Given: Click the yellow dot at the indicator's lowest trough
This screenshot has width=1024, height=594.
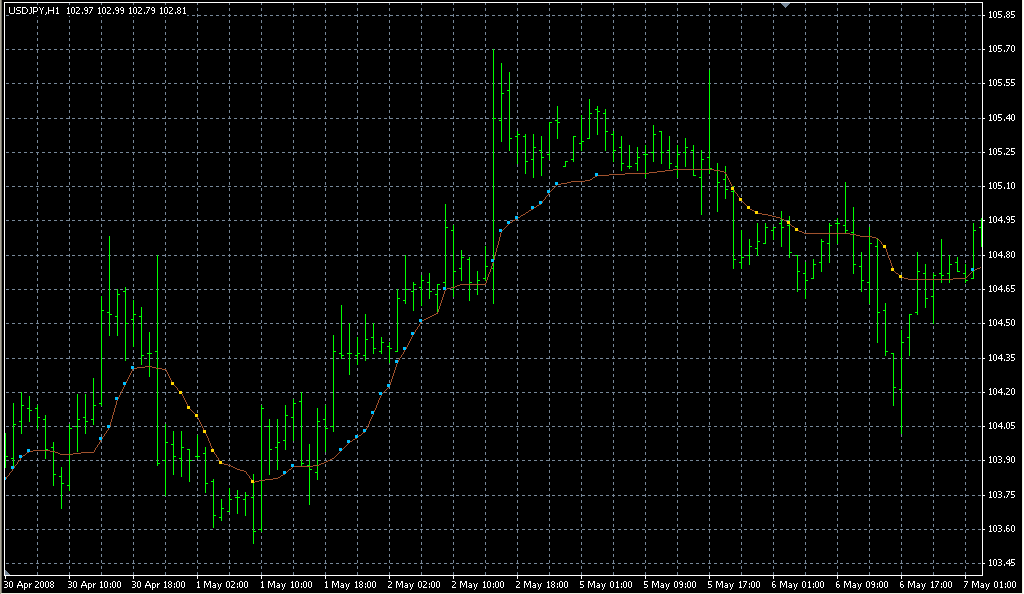Looking at the screenshot, I should pyautogui.click(x=253, y=482).
